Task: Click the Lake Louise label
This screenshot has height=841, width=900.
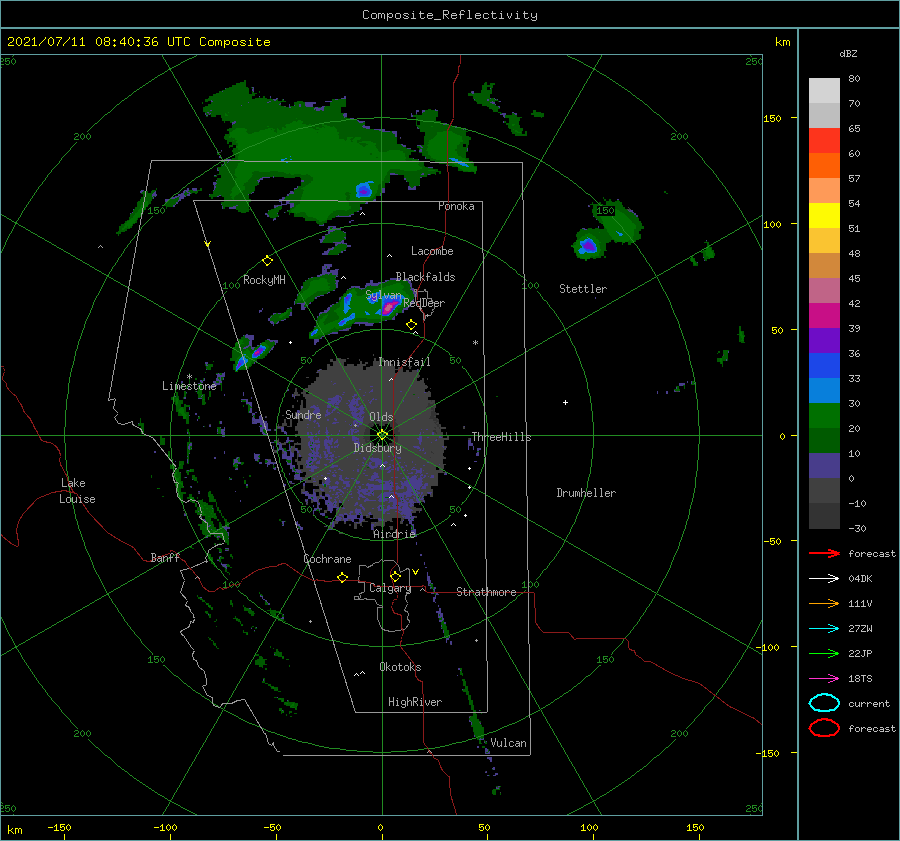Action: [77, 491]
